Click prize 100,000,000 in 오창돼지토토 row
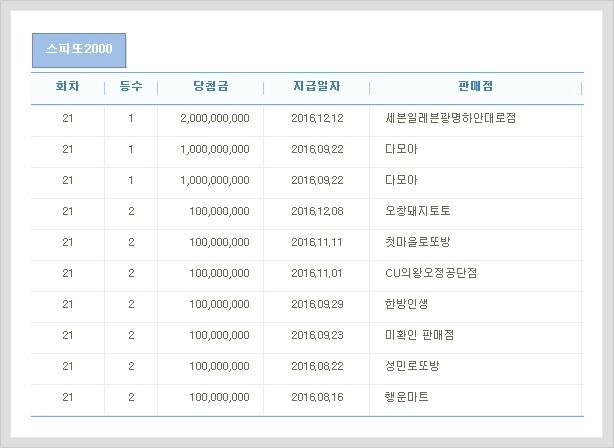Screen dimensions: 614x448 click(x=219, y=211)
